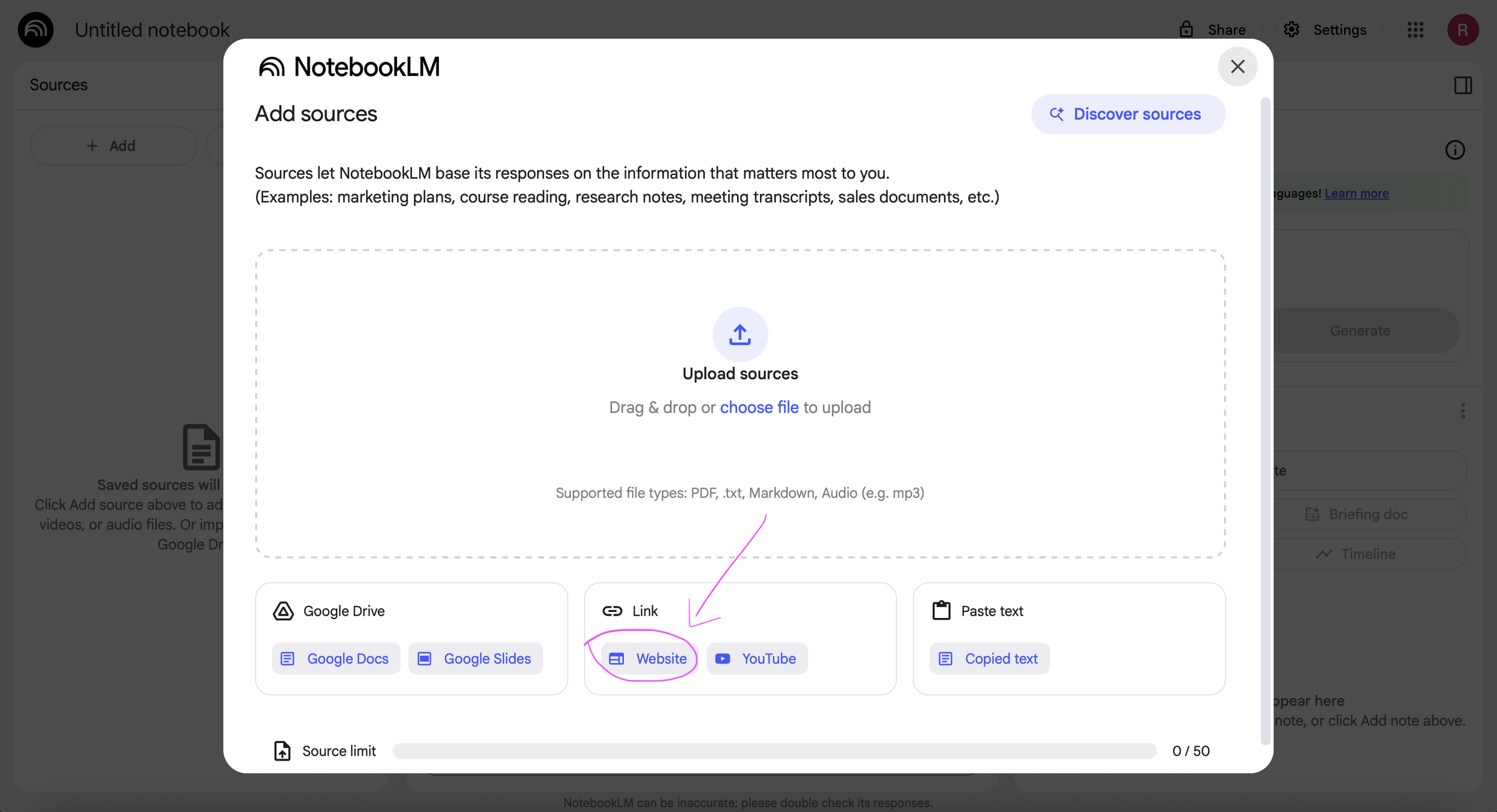Click the upload arrow icon
Screen dimensions: 1497x812
pyautogui.click(x=740, y=334)
